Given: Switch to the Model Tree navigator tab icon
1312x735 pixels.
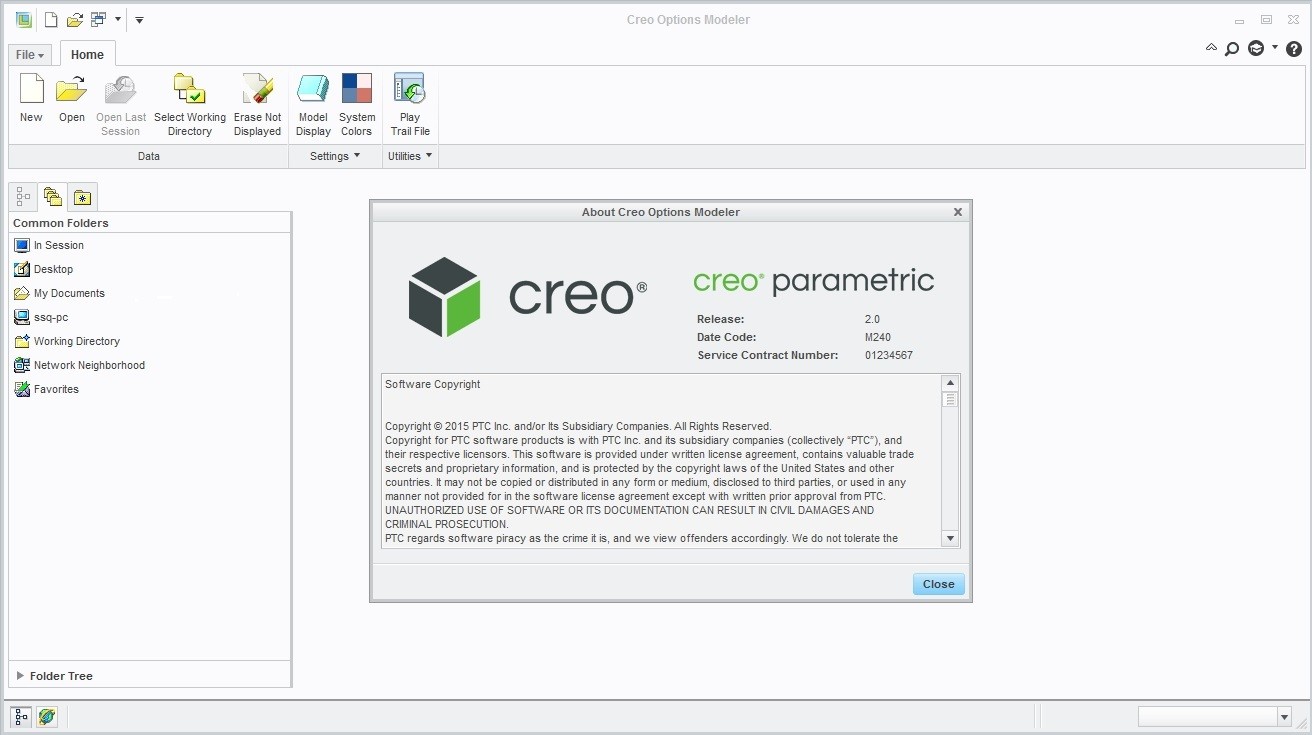Looking at the screenshot, I should point(23,197).
